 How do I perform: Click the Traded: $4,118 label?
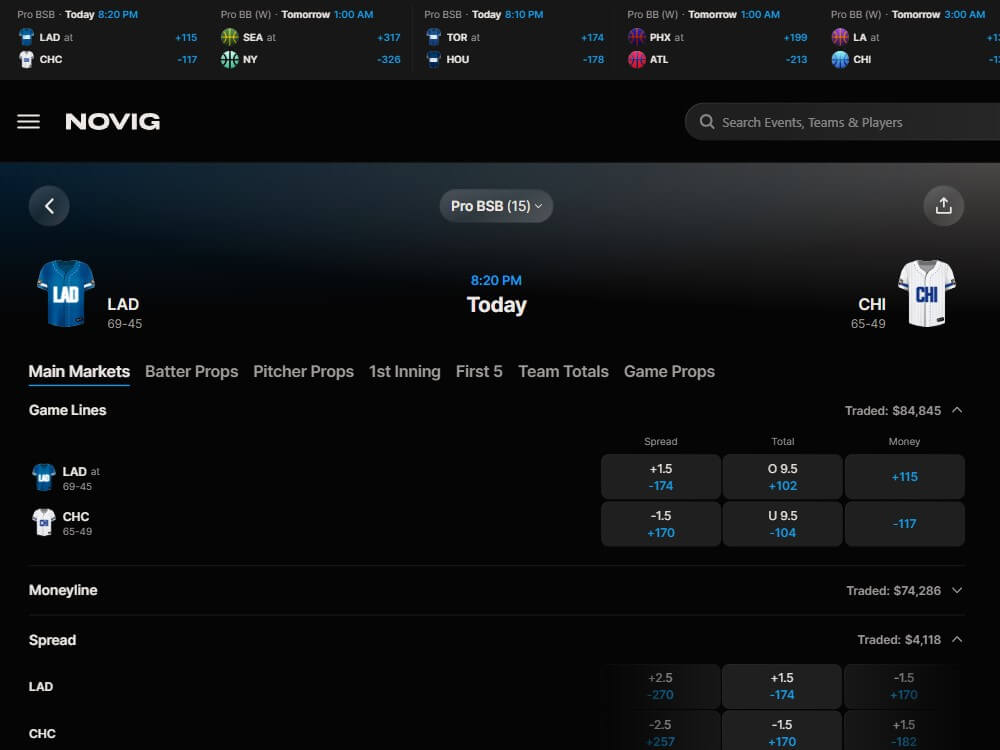(x=899, y=640)
